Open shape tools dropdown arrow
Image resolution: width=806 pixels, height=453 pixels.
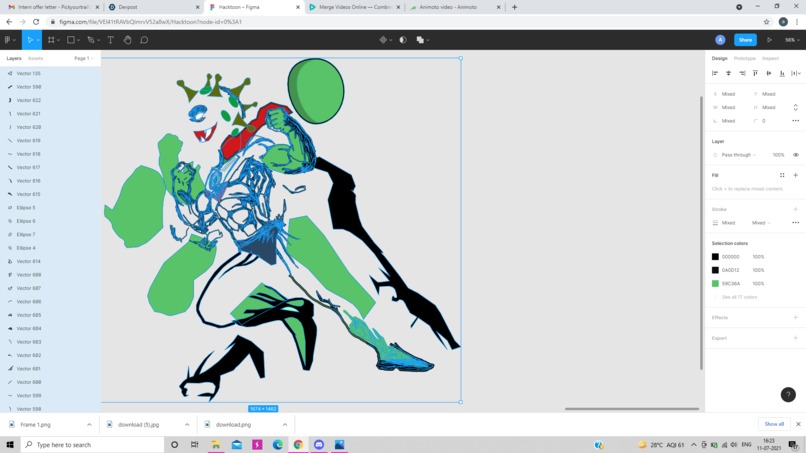79,40
